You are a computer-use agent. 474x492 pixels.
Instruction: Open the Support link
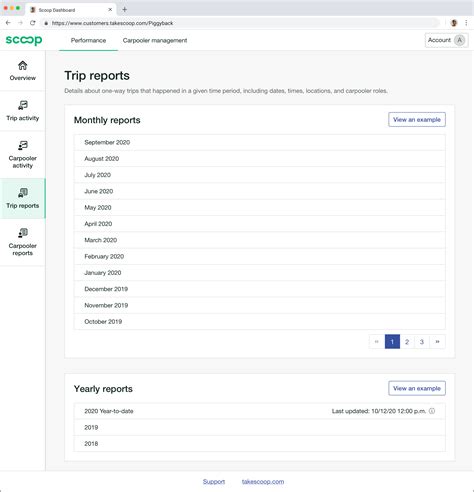coord(214,482)
